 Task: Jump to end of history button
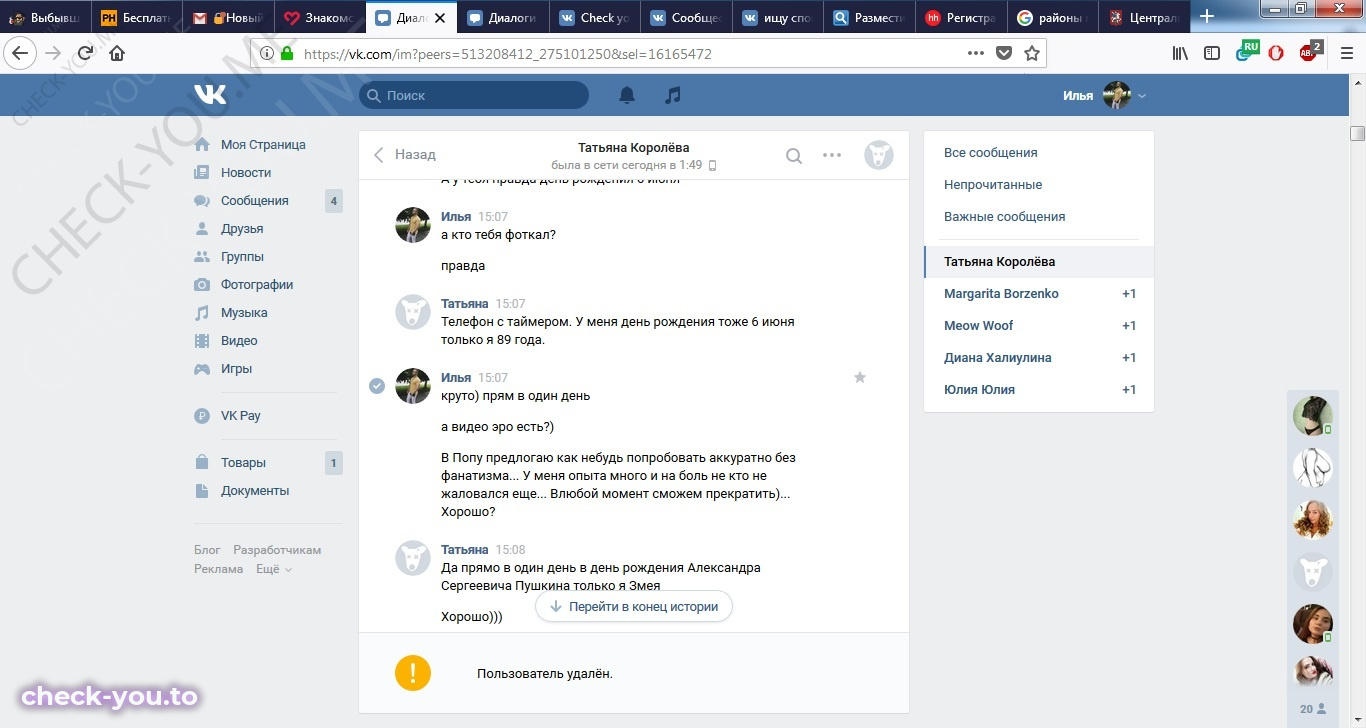(x=634, y=606)
